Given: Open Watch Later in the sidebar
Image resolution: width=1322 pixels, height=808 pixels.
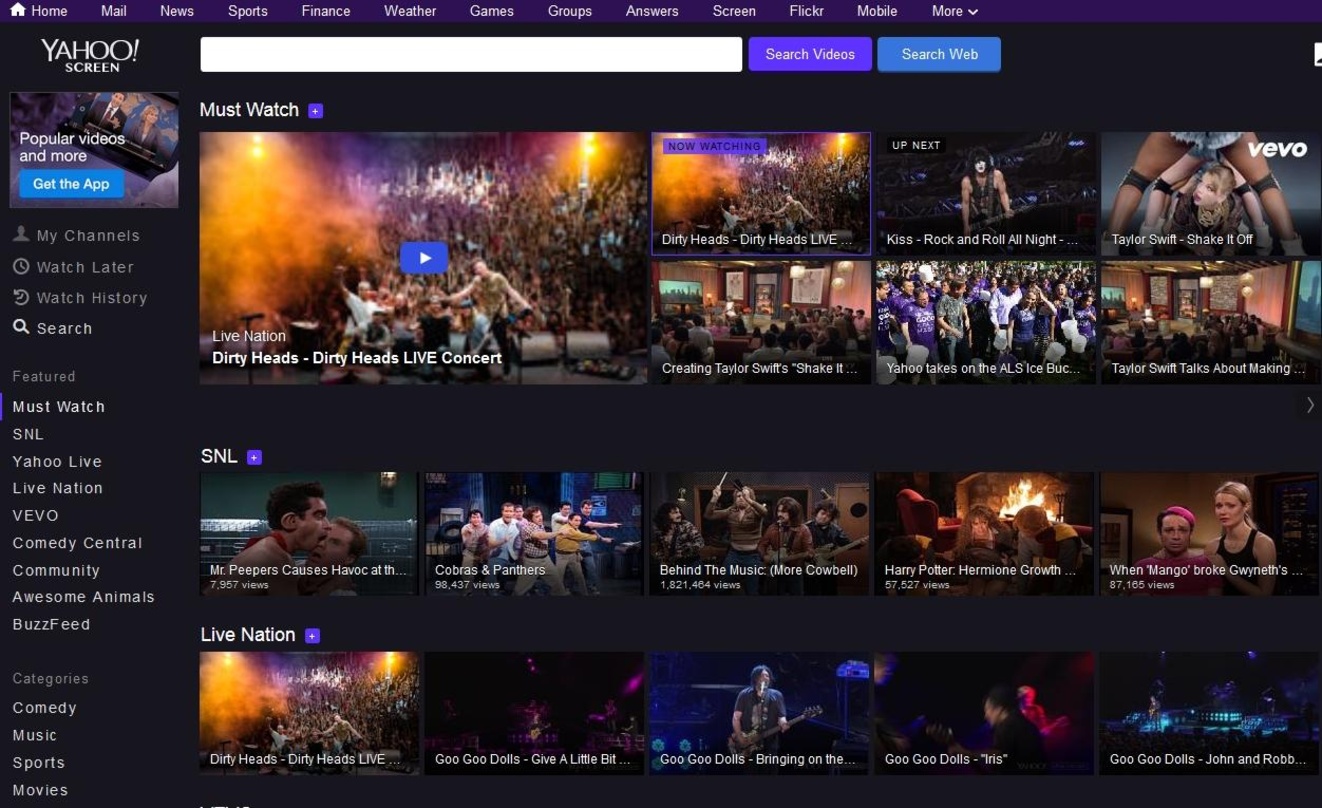Looking at the screenshot, I should click(x=85, y=267).
